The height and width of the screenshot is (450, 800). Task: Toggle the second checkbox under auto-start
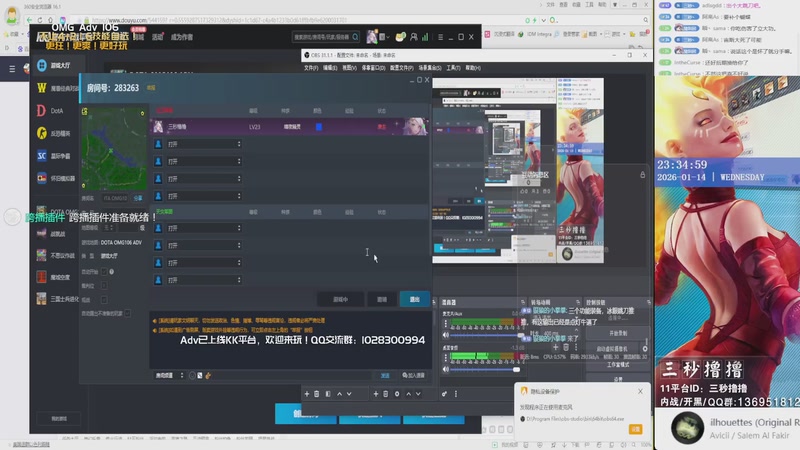click(104, 286)
